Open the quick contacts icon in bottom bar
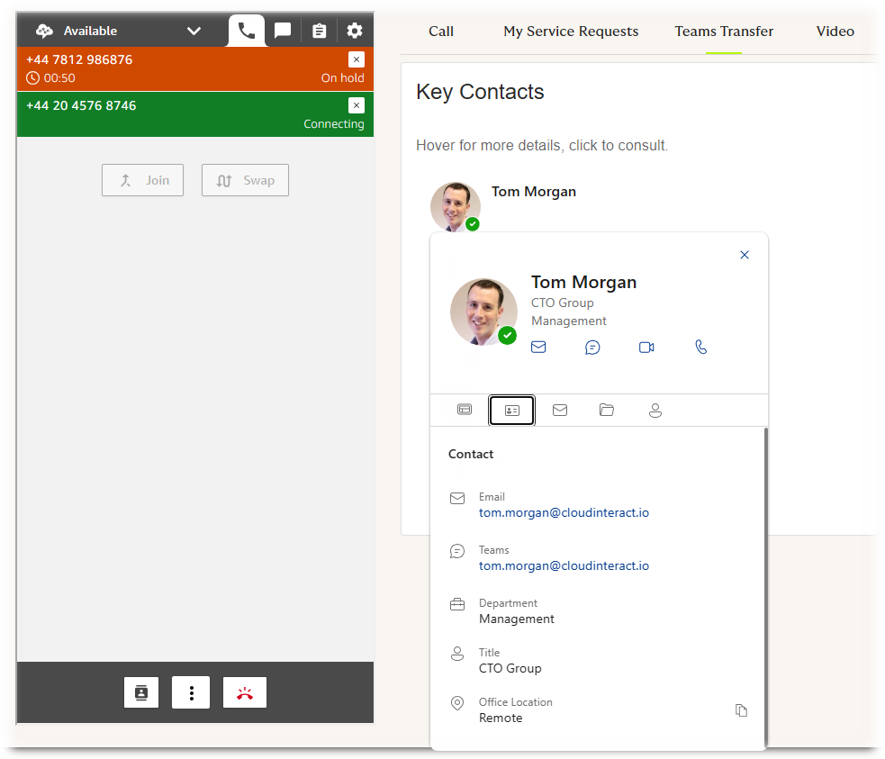The height and width of the screenshot is (759, 885). click(x=141, y=692)
